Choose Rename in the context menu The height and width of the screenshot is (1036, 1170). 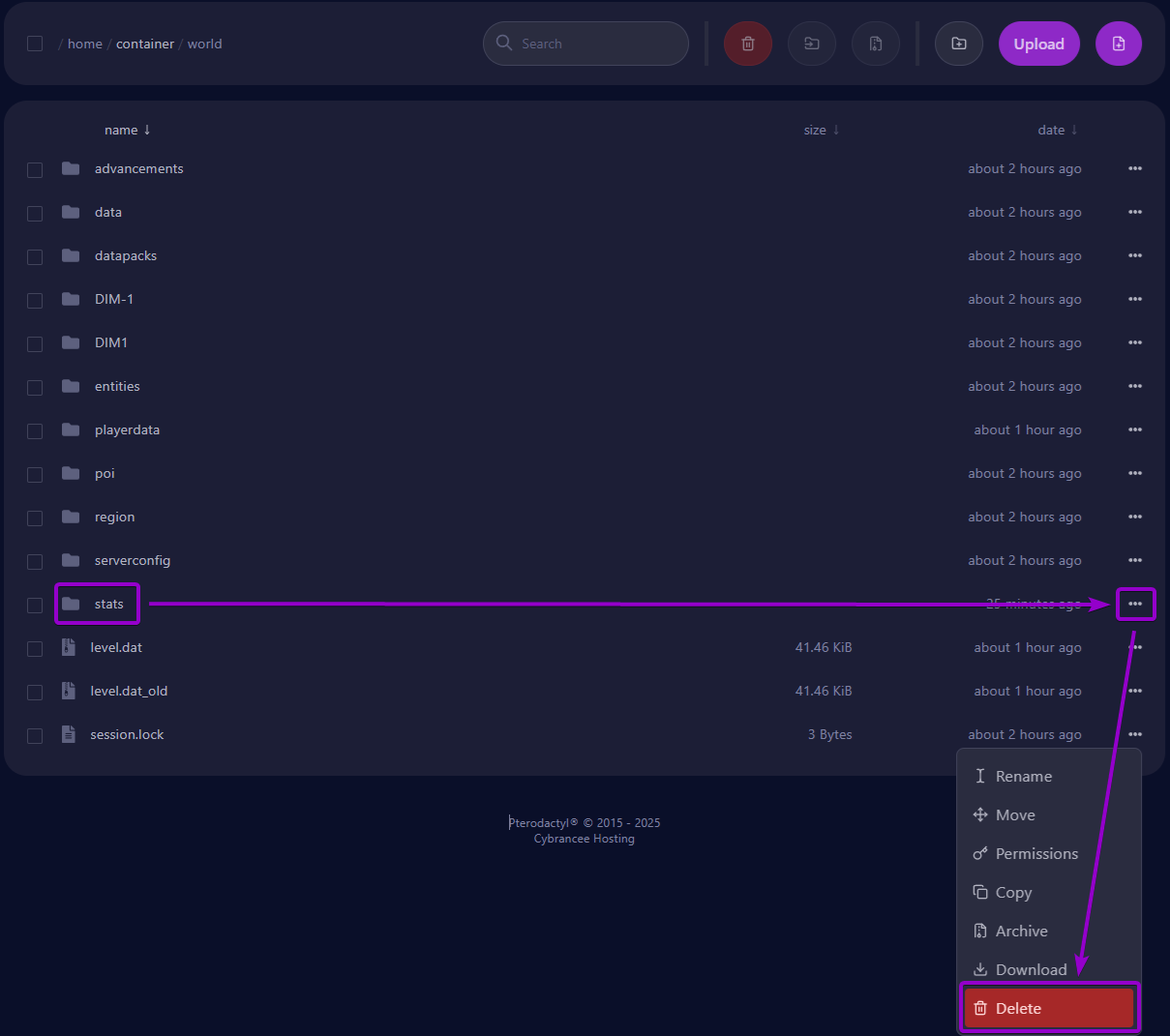pos(1023,776)
